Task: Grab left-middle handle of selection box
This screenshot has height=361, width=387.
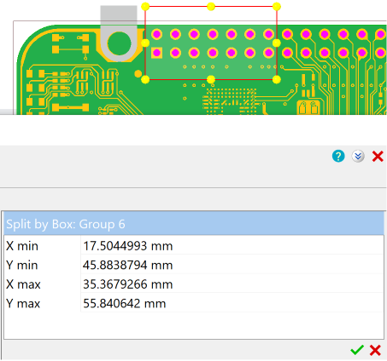Action: pyautogui.click(x=145, y=43)
